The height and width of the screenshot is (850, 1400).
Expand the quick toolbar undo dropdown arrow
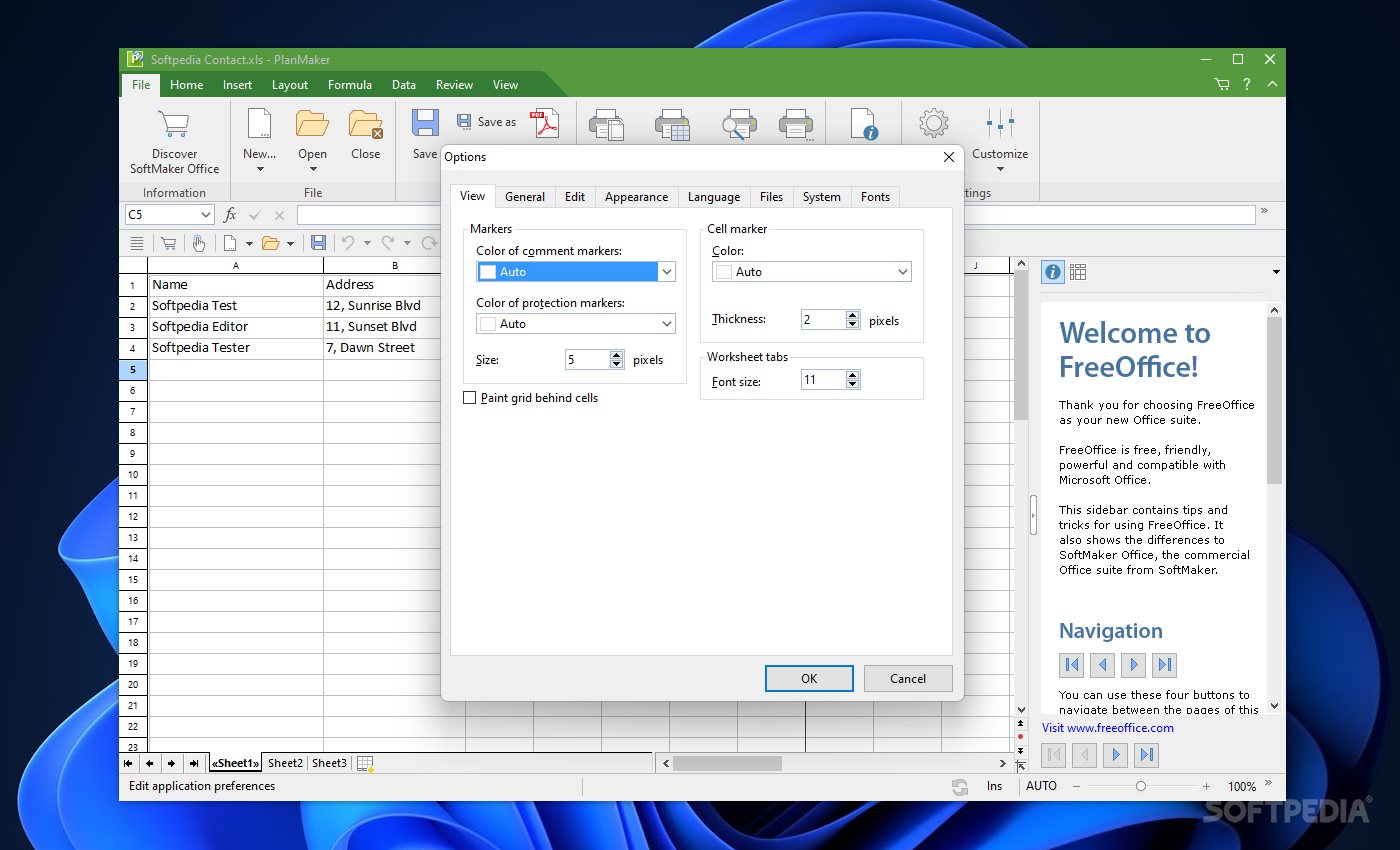pos(367,243)
